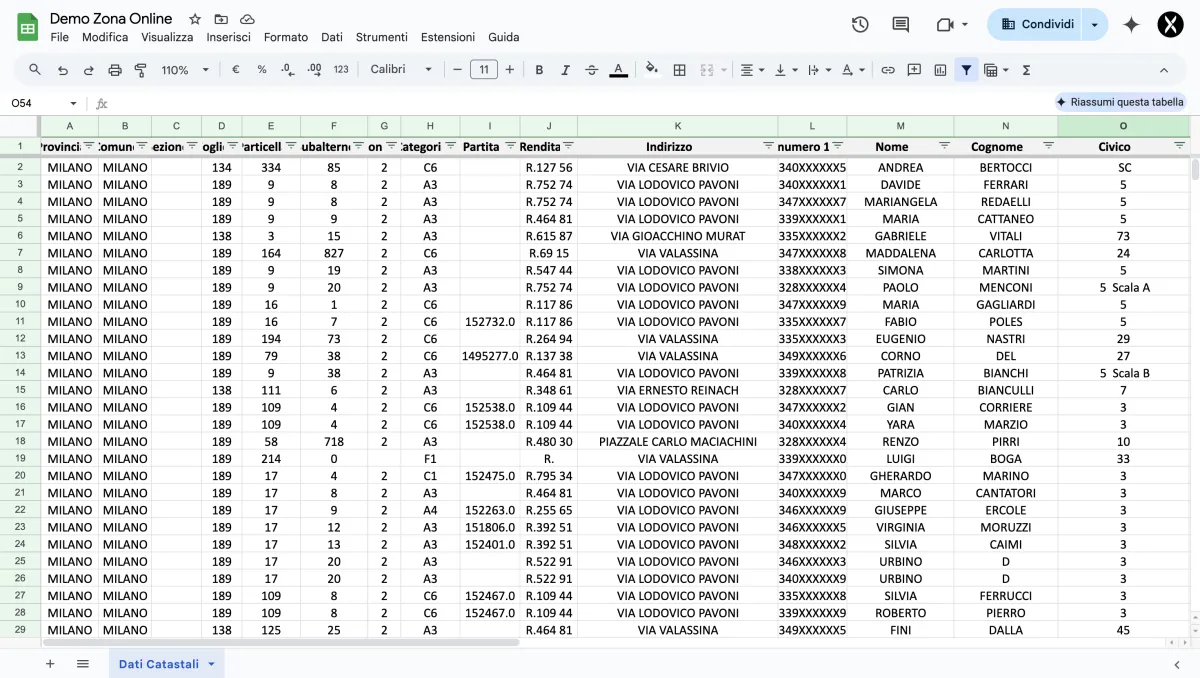The height and width of the screenshot is (678, 1200).
Task: Select the paint format roller
Action: point(141,70)
